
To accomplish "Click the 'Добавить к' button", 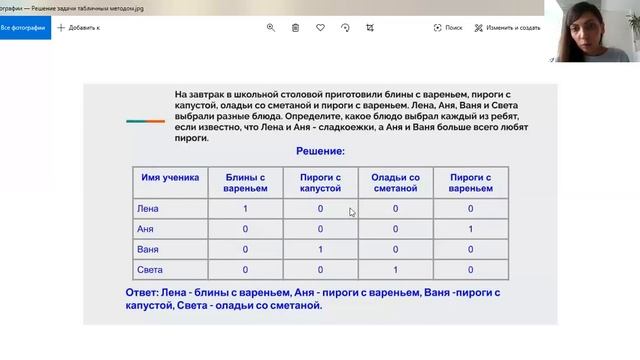I will pyautogui.click(x=79, y=28).
